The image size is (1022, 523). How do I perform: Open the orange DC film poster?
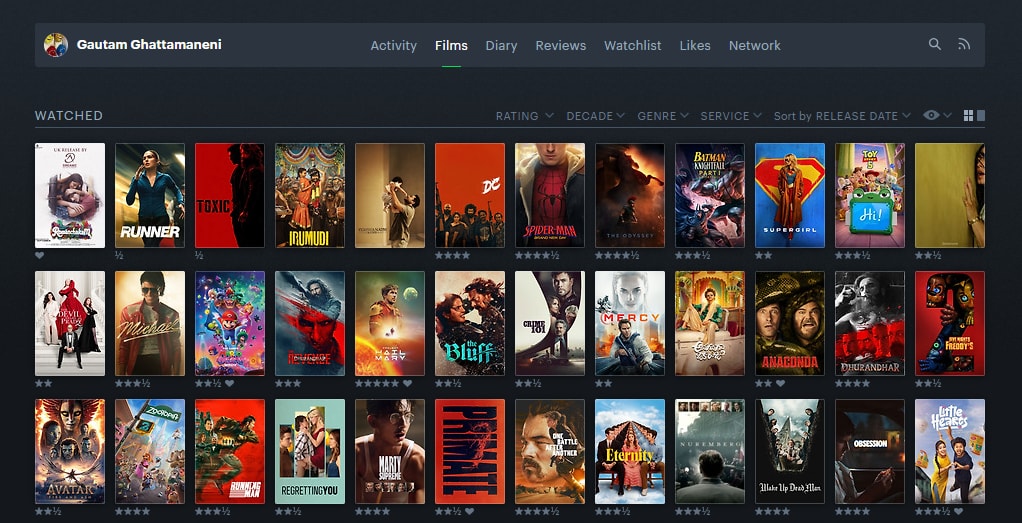click(470, 196)
